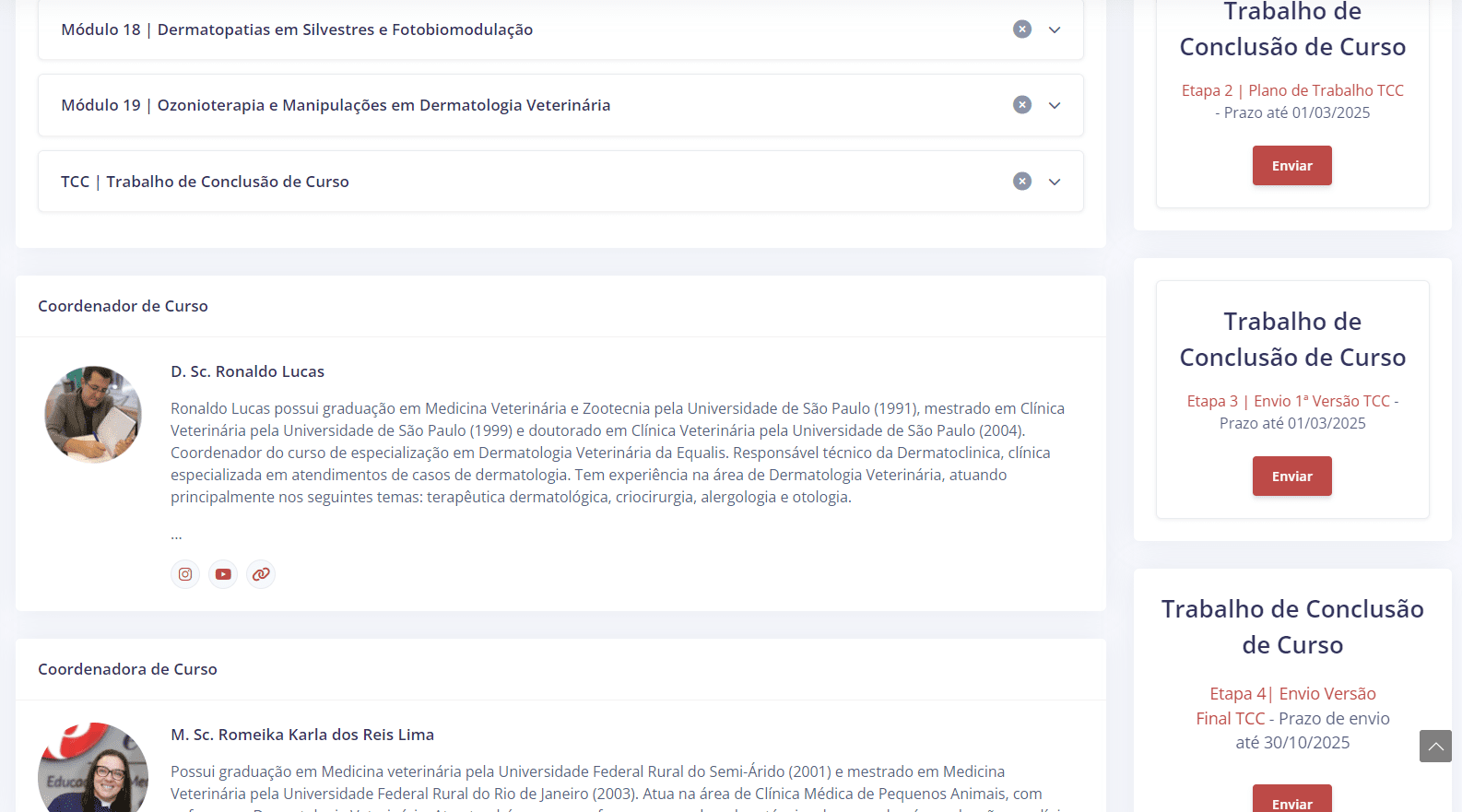Click the name D. Sc. Ronaldo Lucas
Image resolution: width=1462 pixels, height=812 pixels.
pos(247,371)
